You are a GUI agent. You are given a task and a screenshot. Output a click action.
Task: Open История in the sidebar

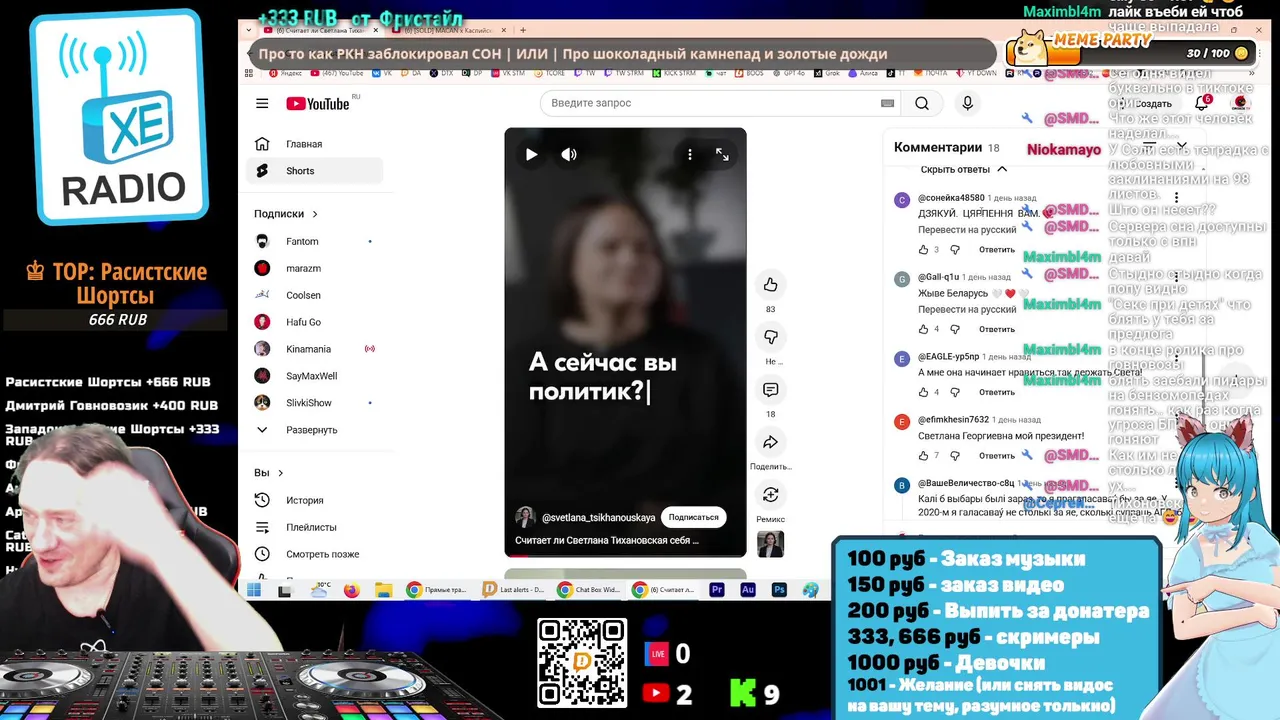[314, 500]
